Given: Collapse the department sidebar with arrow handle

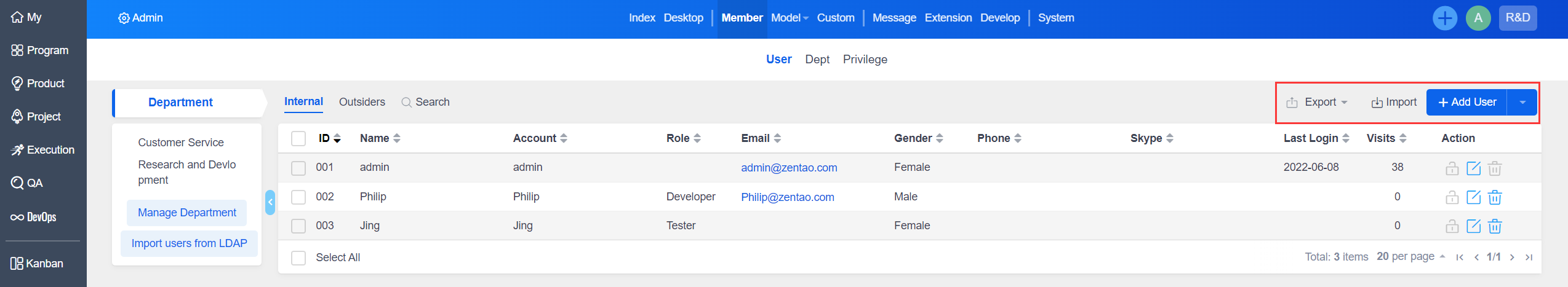Looking at the screenshot, I should (x=270, y=202).
